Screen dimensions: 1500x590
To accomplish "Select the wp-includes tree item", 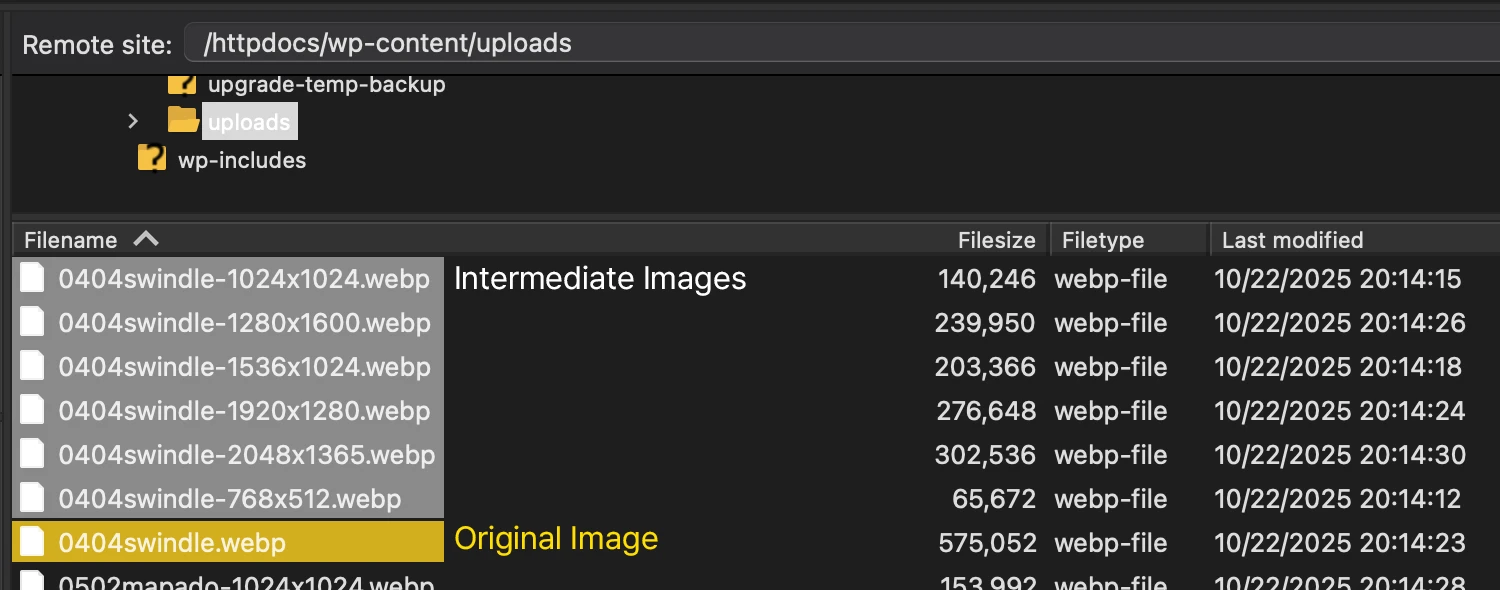I will click(x=241, y=160).
